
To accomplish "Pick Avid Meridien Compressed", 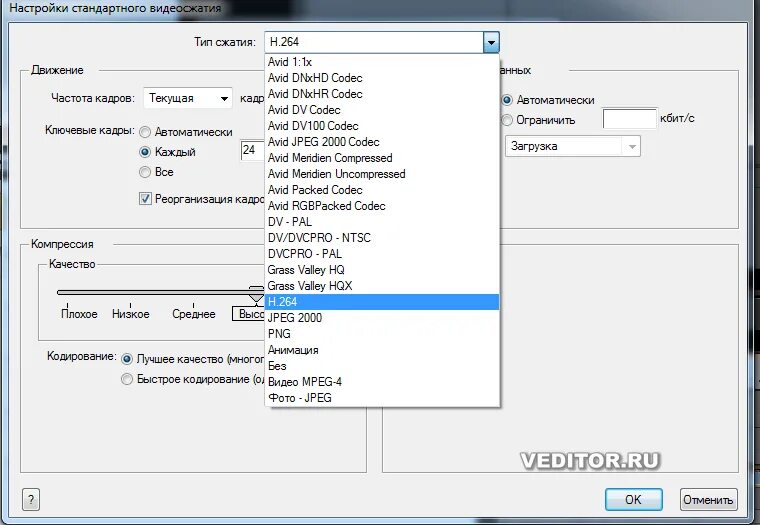I will click(x=382, y=158).
